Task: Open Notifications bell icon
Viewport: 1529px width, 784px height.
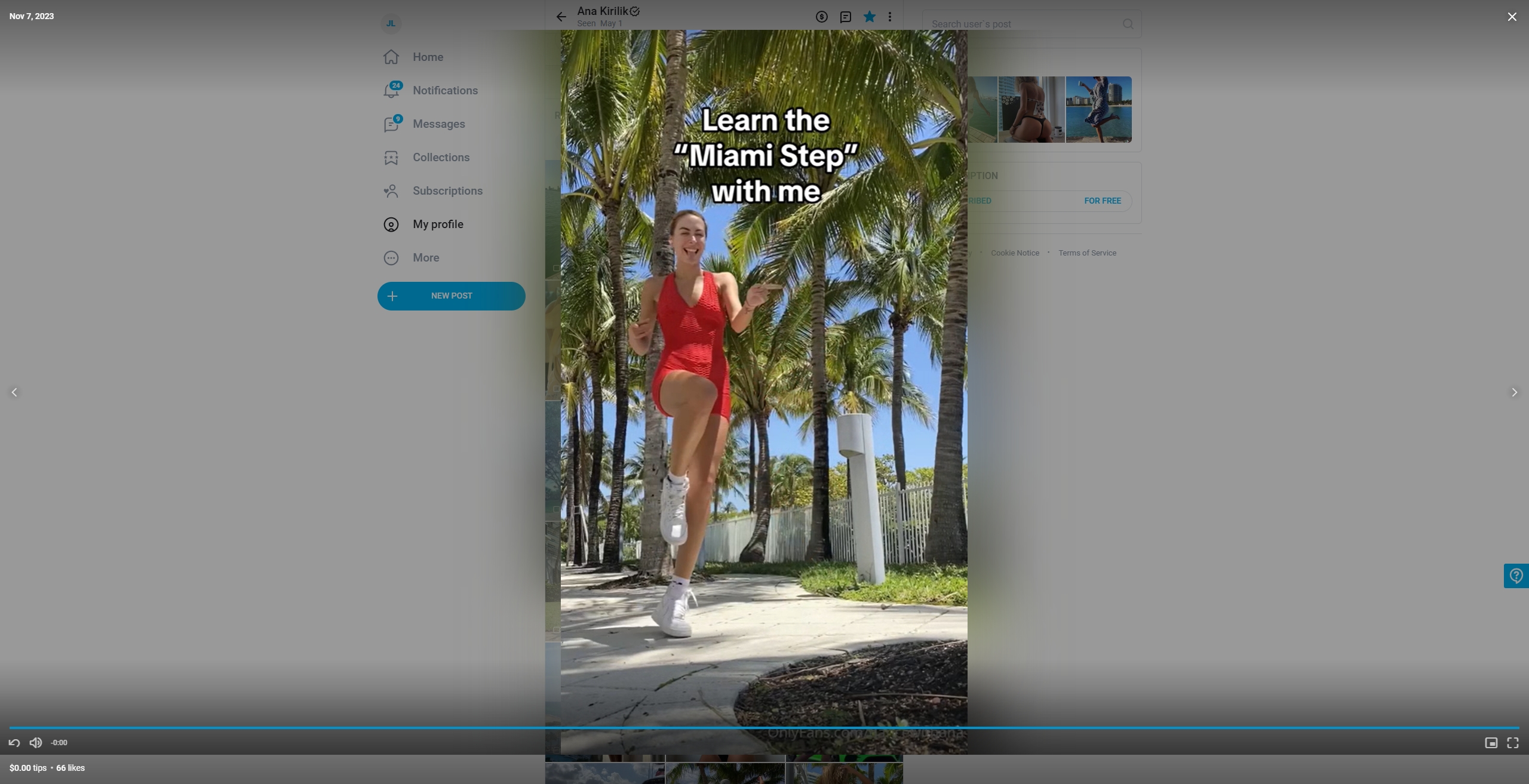Action: click(391, 91)
